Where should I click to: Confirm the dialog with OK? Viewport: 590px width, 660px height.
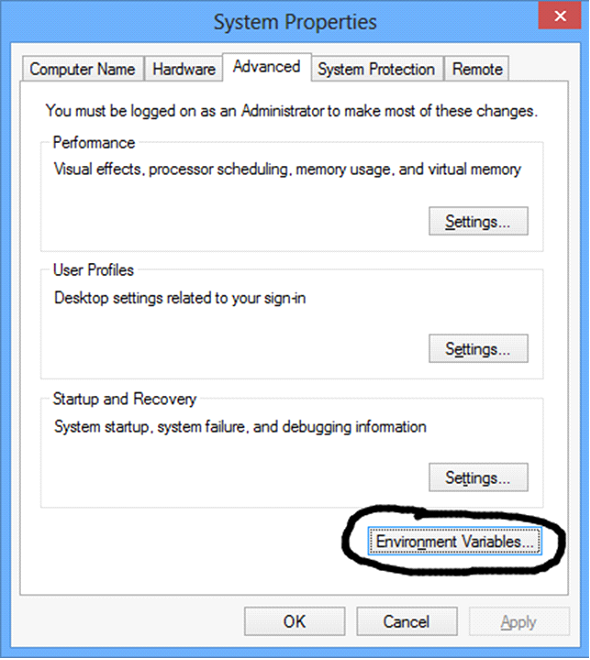point(295,621)
